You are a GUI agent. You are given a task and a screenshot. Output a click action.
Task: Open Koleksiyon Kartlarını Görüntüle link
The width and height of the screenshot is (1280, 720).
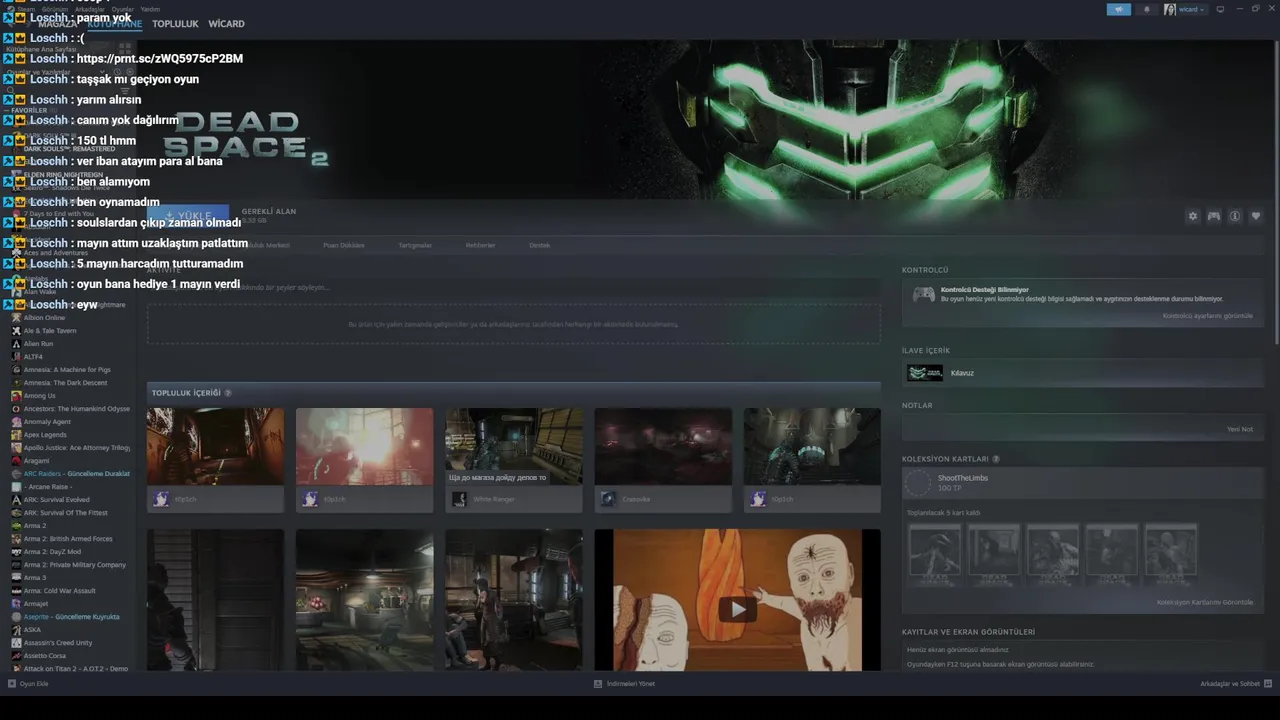(x=1205, y=602)
